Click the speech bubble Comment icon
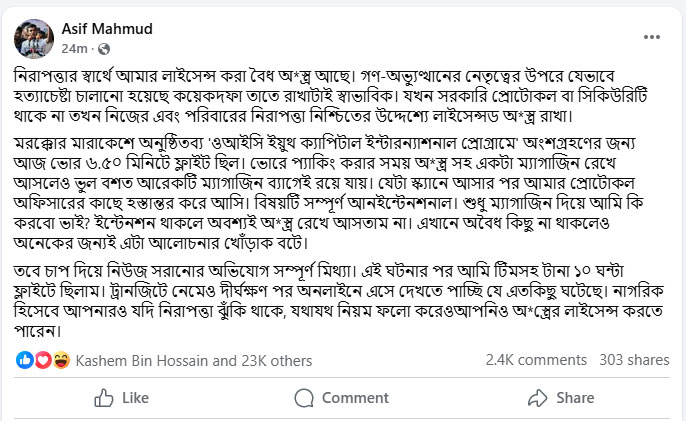Viewport: 686px width, 421px height. [305, 397]
